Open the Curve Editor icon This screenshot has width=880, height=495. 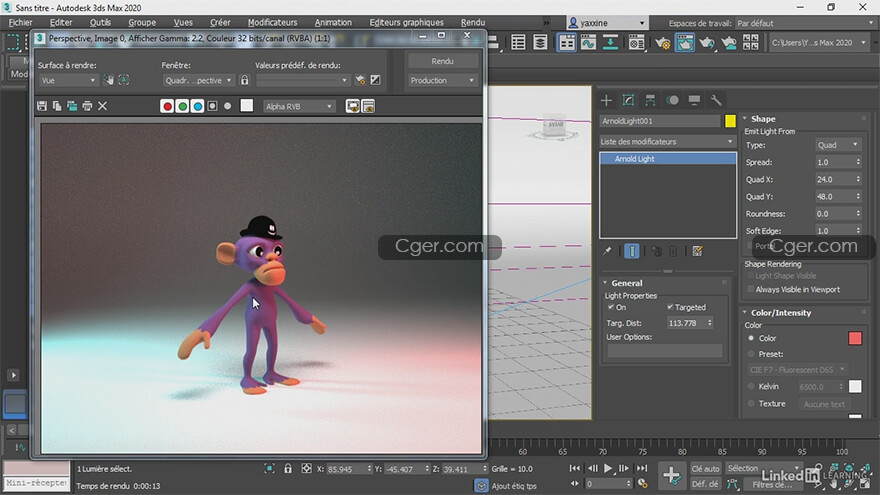[588, 43]
